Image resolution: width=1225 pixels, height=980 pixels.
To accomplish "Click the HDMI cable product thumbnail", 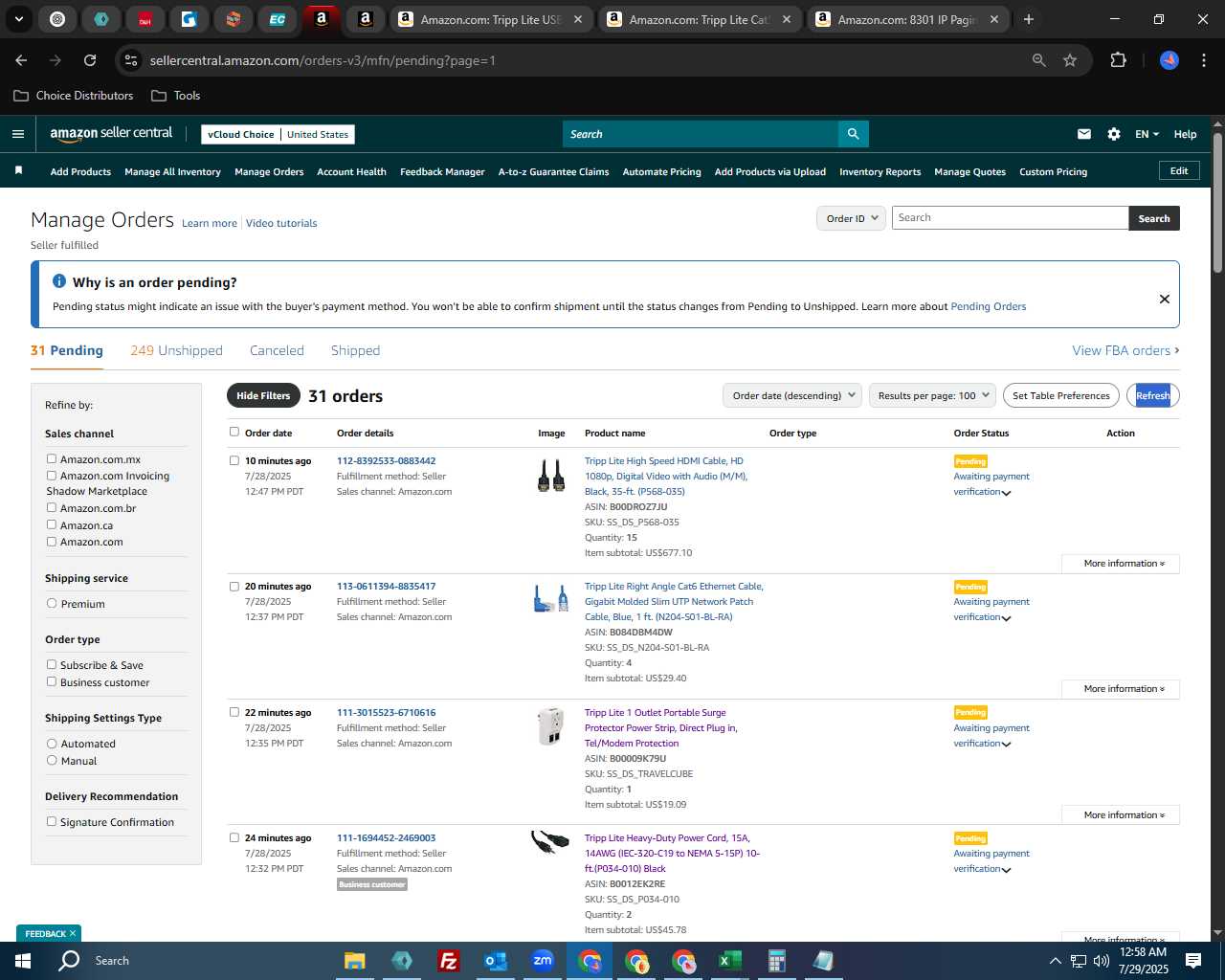I will (550, 475).
